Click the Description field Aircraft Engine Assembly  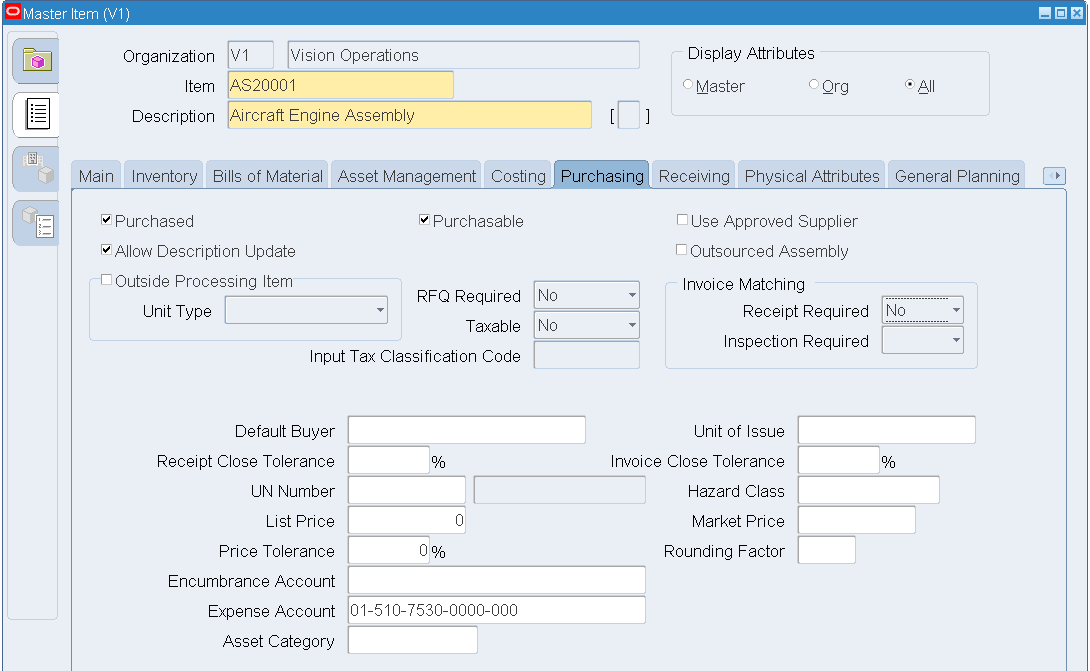pyautogui.click(x=410, y=115)
